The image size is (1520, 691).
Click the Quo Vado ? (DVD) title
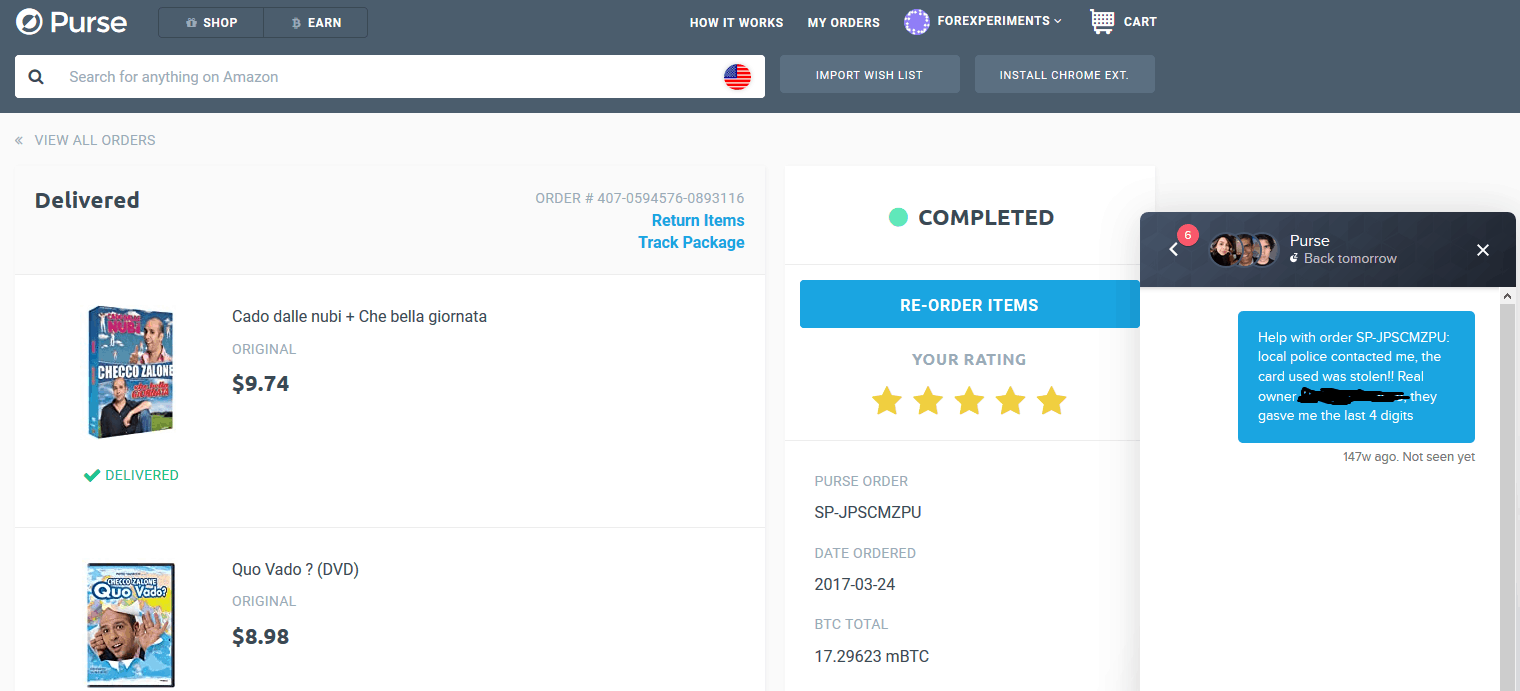(x=295, y=569)
